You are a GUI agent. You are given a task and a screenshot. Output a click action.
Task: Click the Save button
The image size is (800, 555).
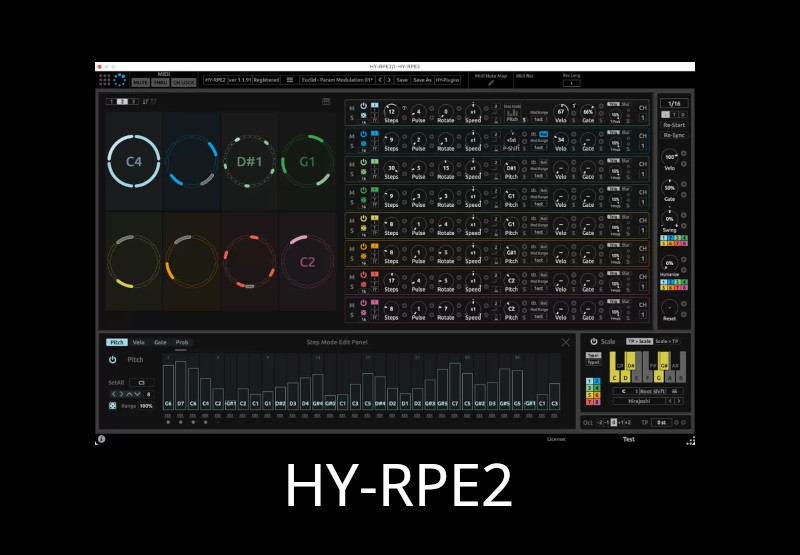click(402, 80)
